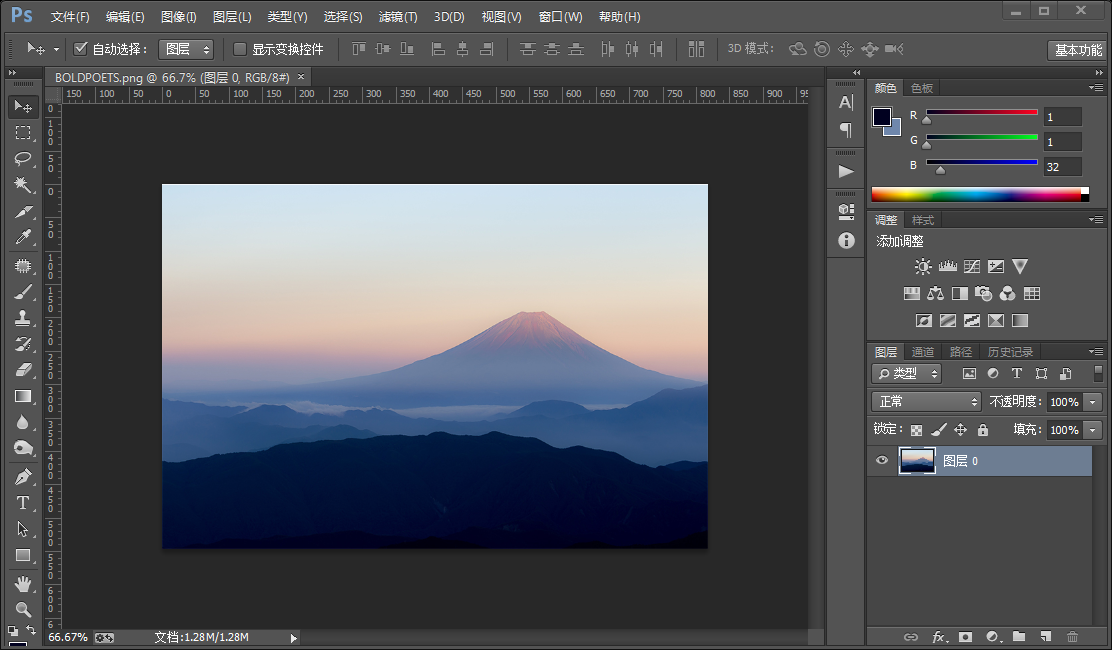Select the Magic Wand tool
The image size is (1112, 650).
pos(23,184)
